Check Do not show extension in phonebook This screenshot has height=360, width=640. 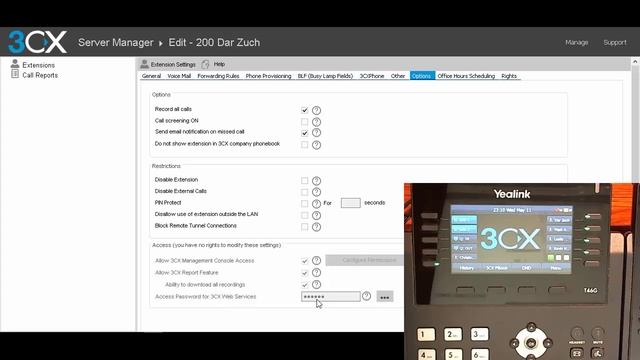(x=304, y=144)
